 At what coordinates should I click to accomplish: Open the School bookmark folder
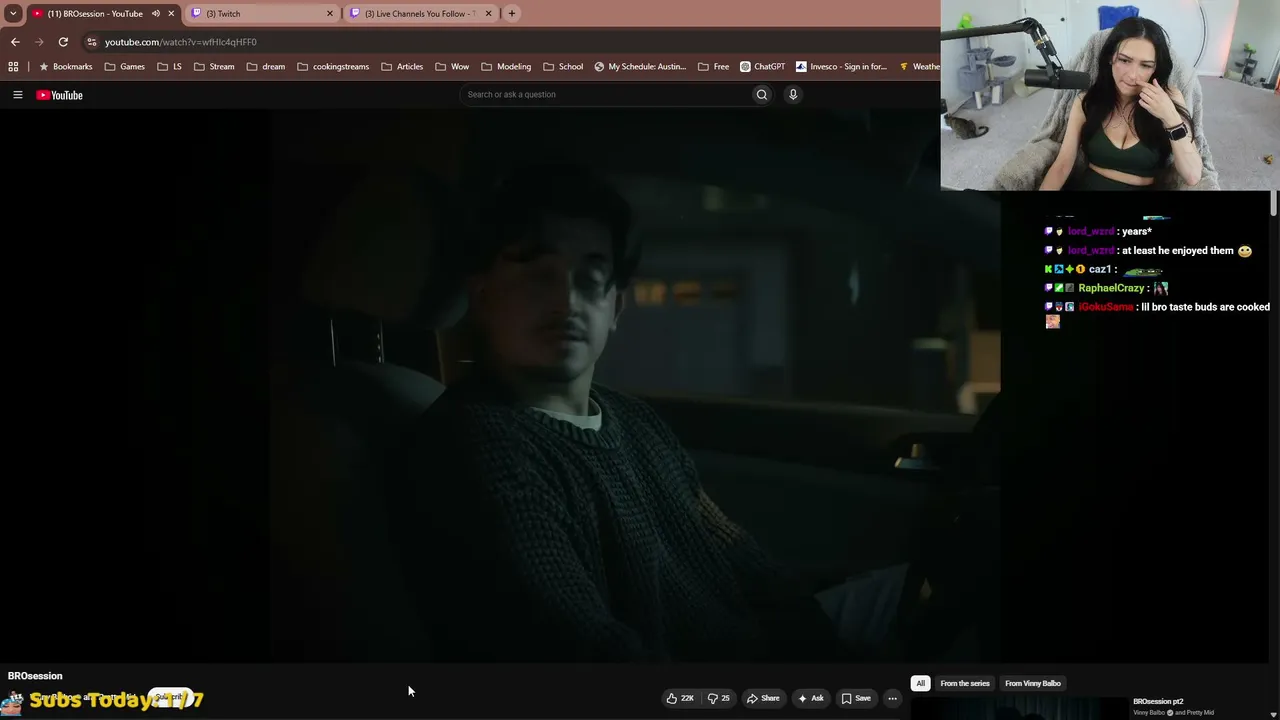tap(563, 67)
